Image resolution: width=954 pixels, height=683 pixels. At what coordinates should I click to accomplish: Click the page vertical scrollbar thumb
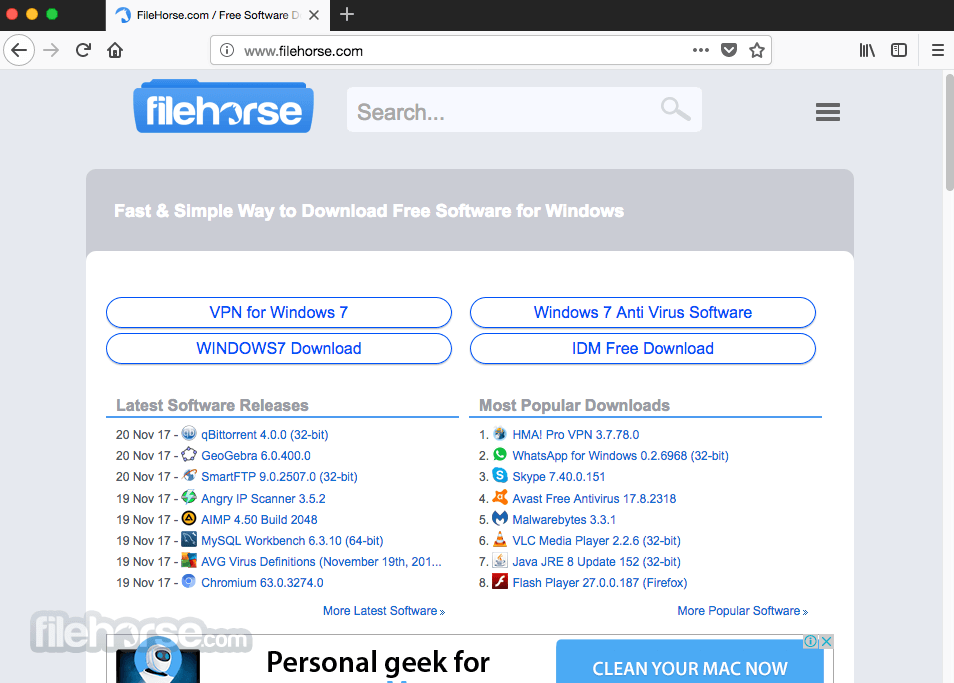pos(949,133)
